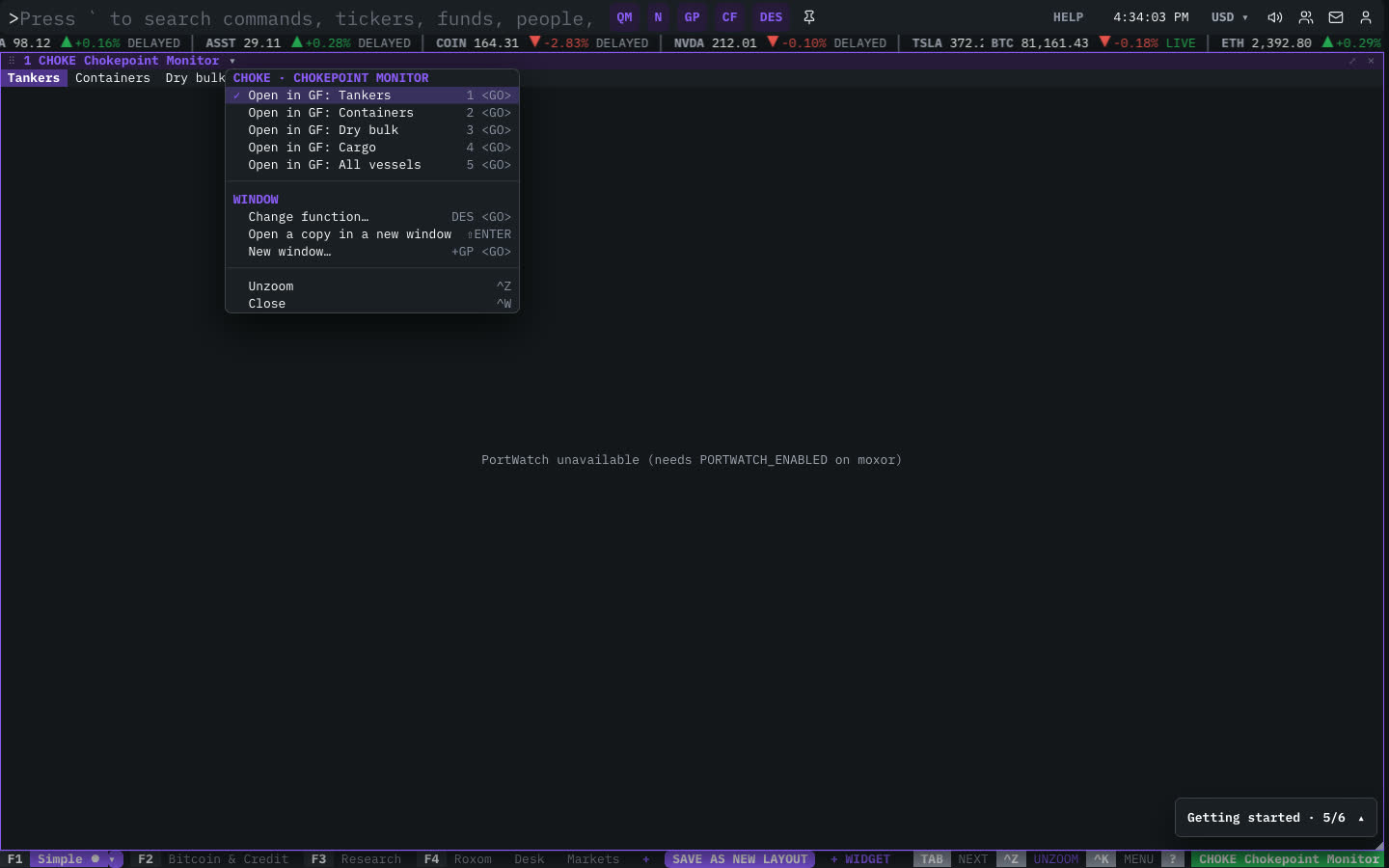Image resolution: width=1389 pixels, height=868 pixels.
Task: Grab the Chokepoint Monitor panel drag handle
Action: pyautogui.click(x=12, y=61)
